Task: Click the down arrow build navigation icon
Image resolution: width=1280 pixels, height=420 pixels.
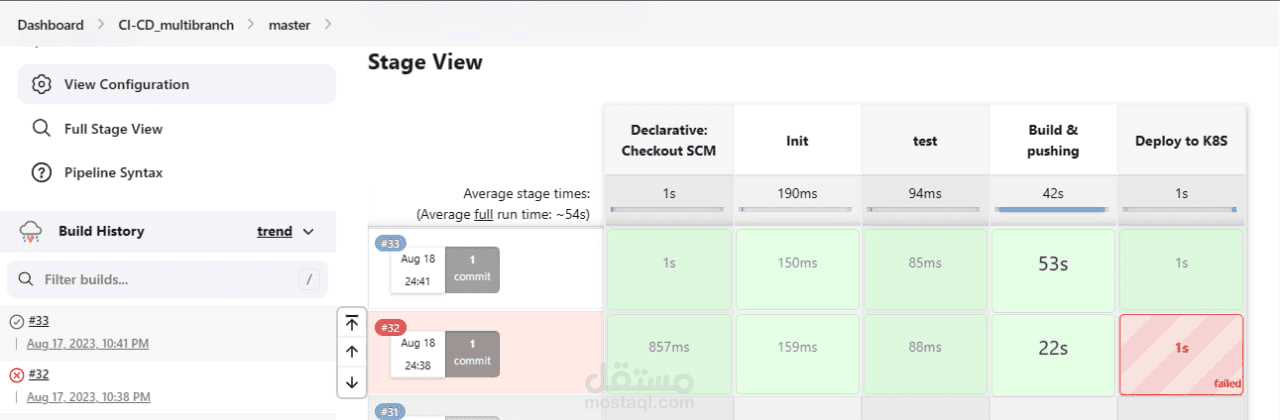Action: 351,381
